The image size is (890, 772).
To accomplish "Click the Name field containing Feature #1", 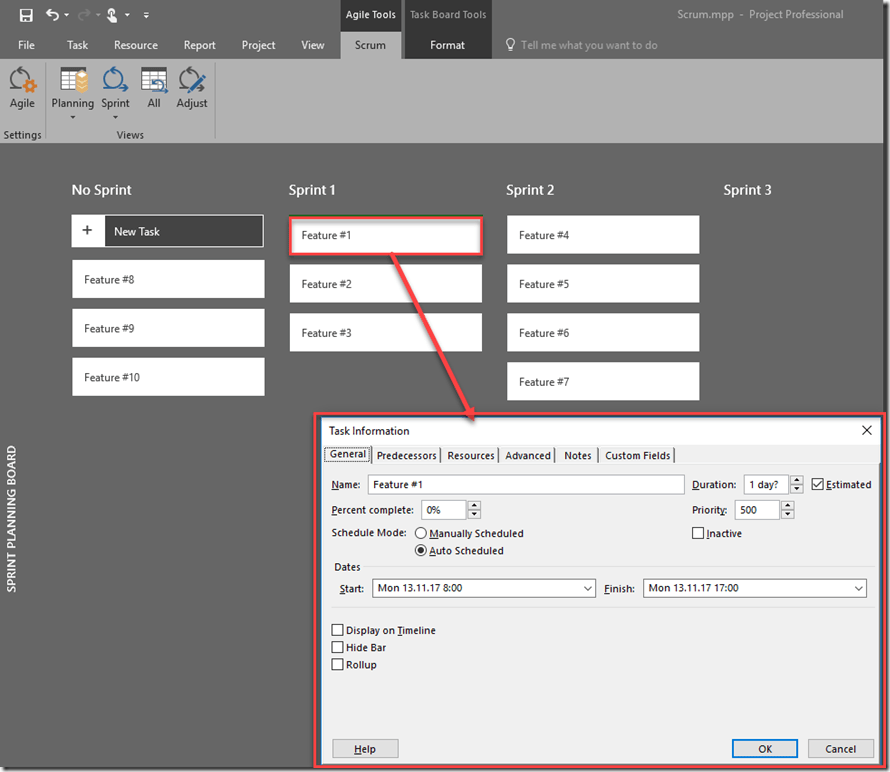I will pyautogui.click(x=526, y=484).
